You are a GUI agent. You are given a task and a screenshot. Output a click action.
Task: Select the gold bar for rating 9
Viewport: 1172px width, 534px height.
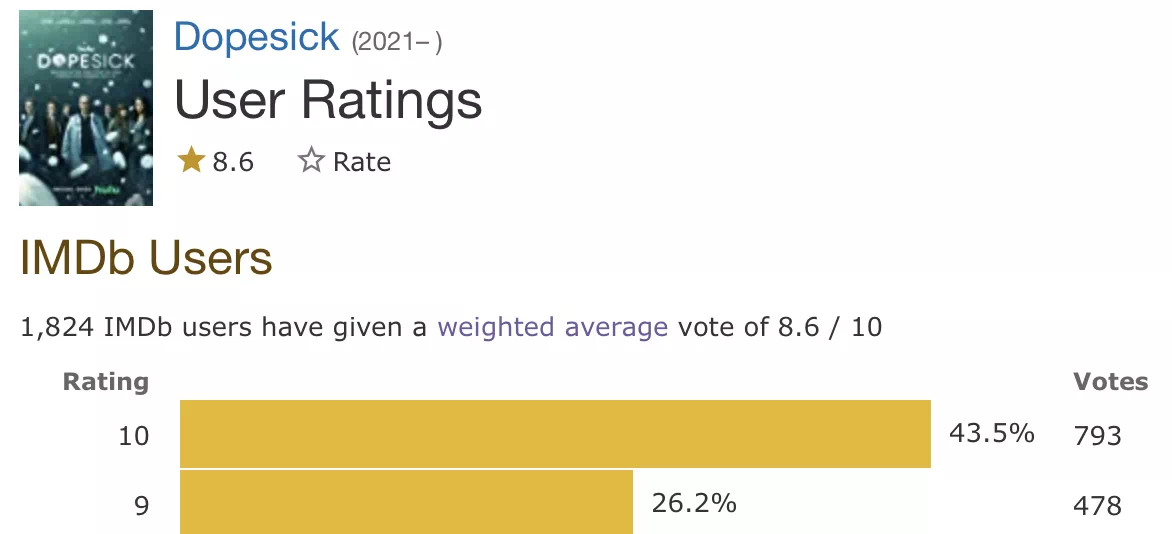[407, 503]
